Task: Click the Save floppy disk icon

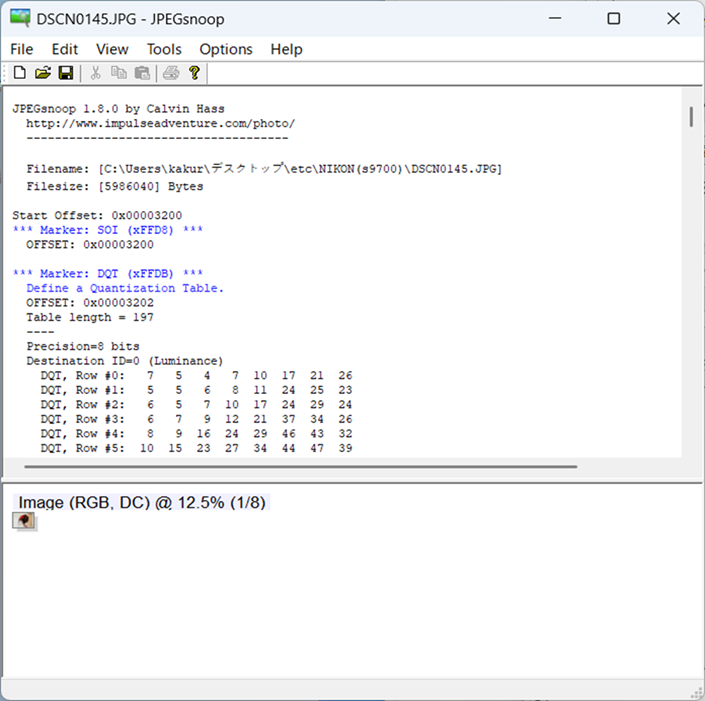Action: tap(65, 73)
